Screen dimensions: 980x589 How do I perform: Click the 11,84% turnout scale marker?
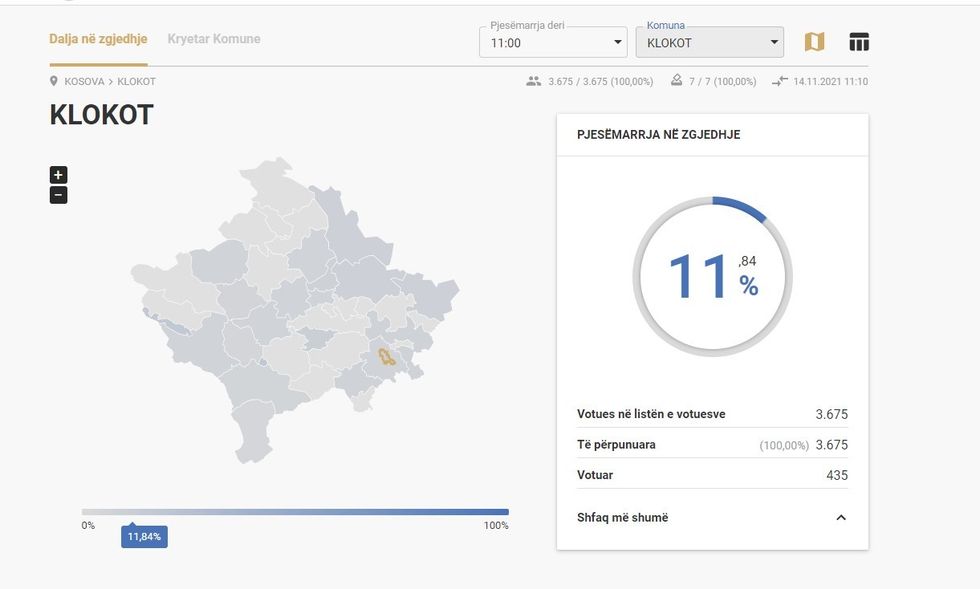coord(145,537)
